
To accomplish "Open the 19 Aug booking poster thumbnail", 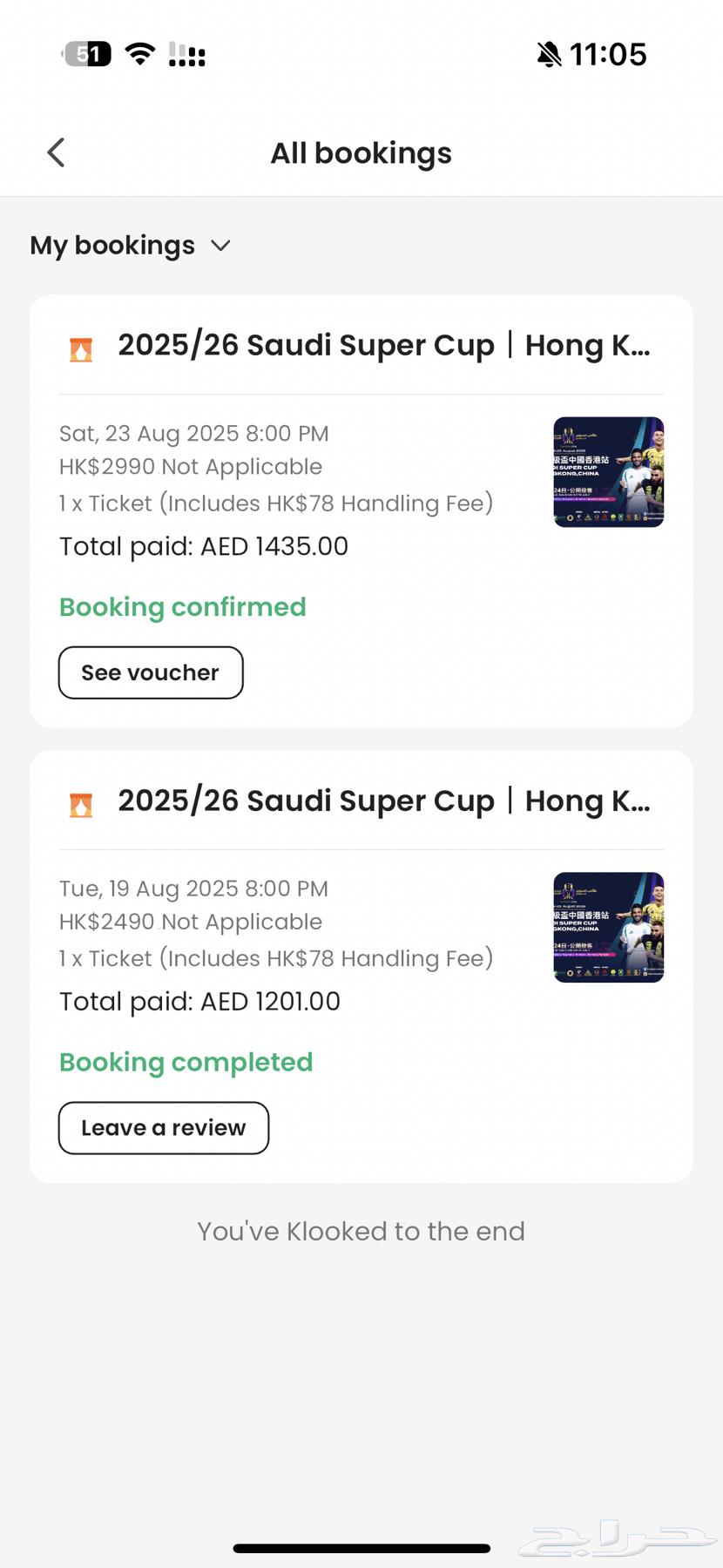I will [609, 927].
